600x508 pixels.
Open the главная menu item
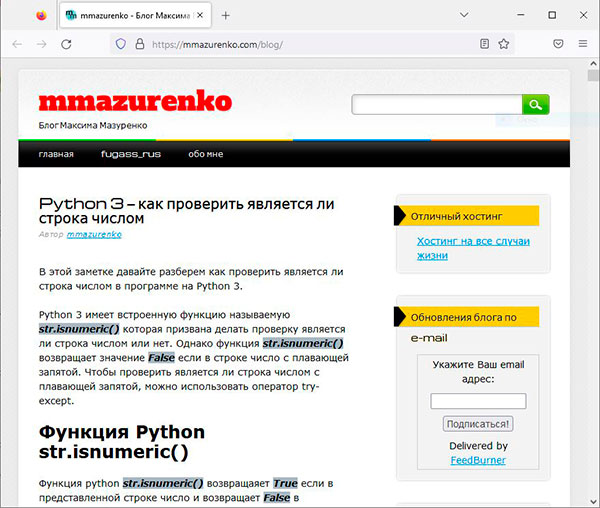56,154
